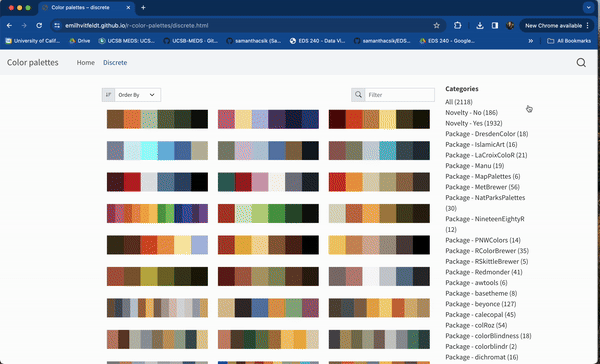600x364 pixels.
Task: Click the rainbow multicolor palette swatch
Action: pyautogui.click(x=157, y=213)
